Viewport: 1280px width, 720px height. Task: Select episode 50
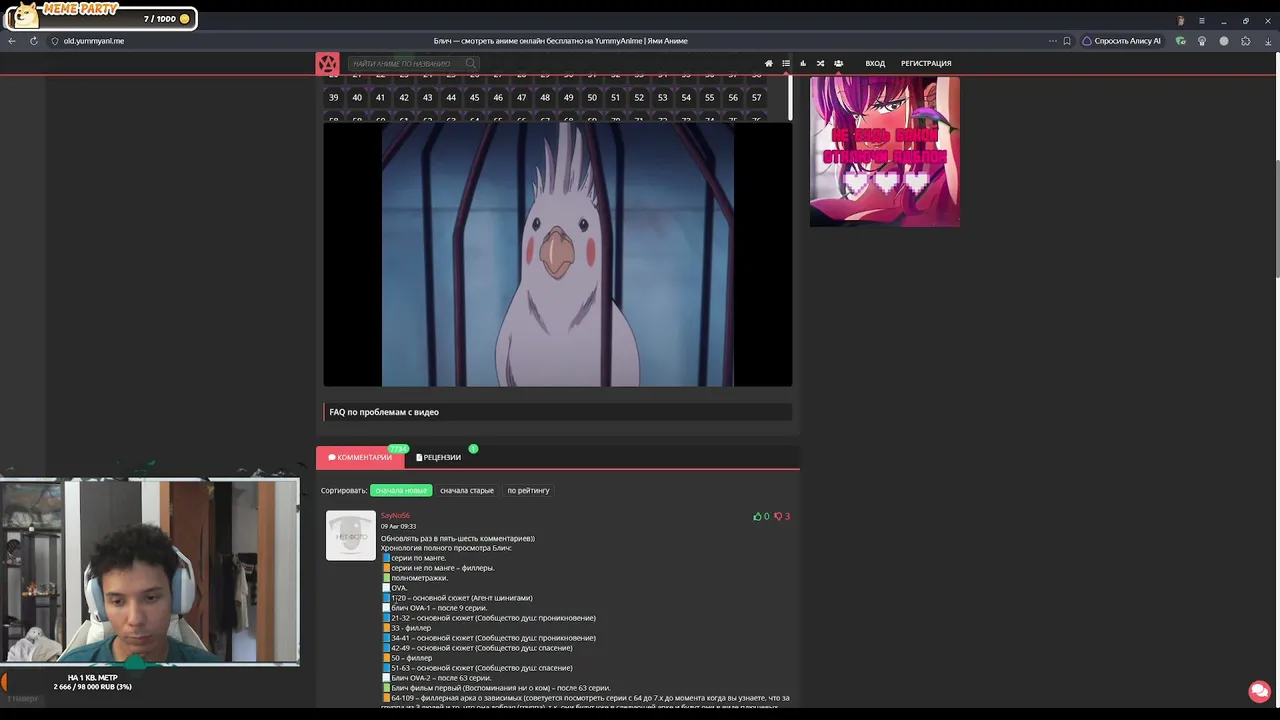tap(592, 98)
